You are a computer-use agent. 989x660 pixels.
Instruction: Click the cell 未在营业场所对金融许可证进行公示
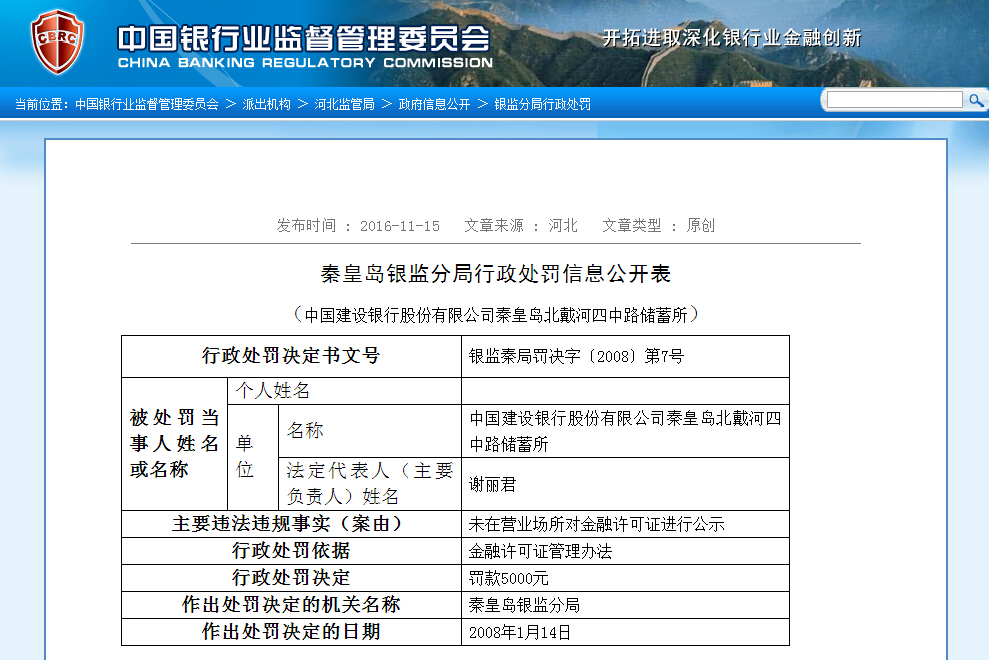pos(626,524)
